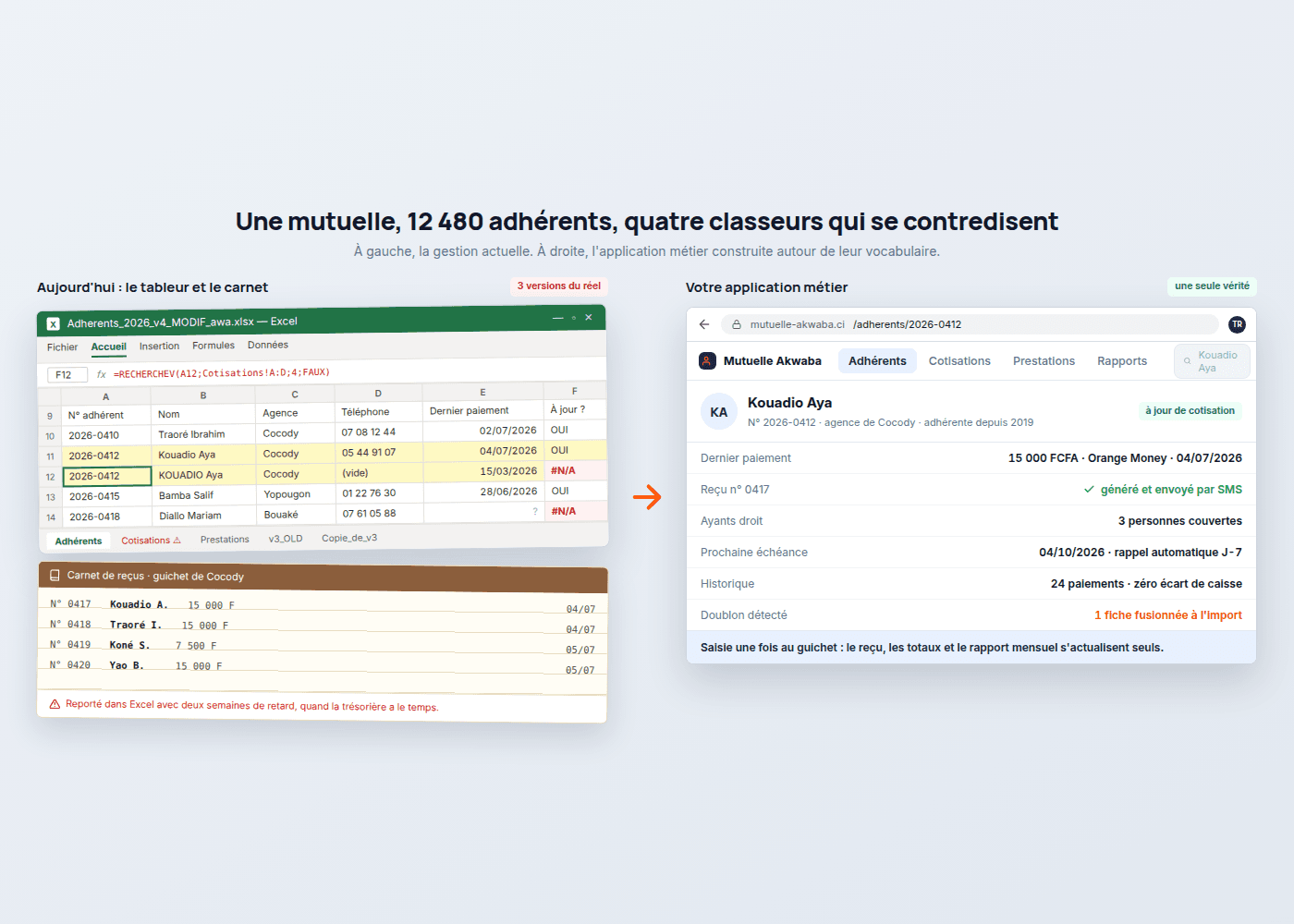Select the (vide) phone cell
This screenshot has width=1294, height=924.
pos(379,473)
